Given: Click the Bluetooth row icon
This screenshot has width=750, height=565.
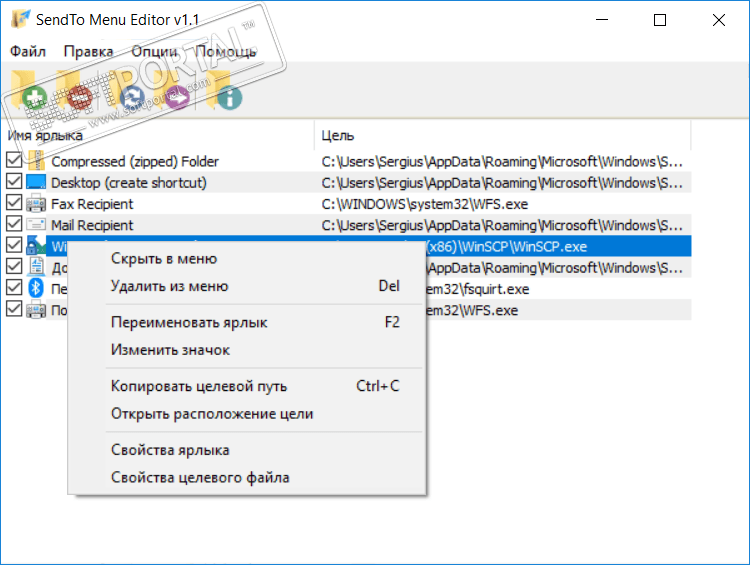Looking at the screenshot, I should [36, 288].
